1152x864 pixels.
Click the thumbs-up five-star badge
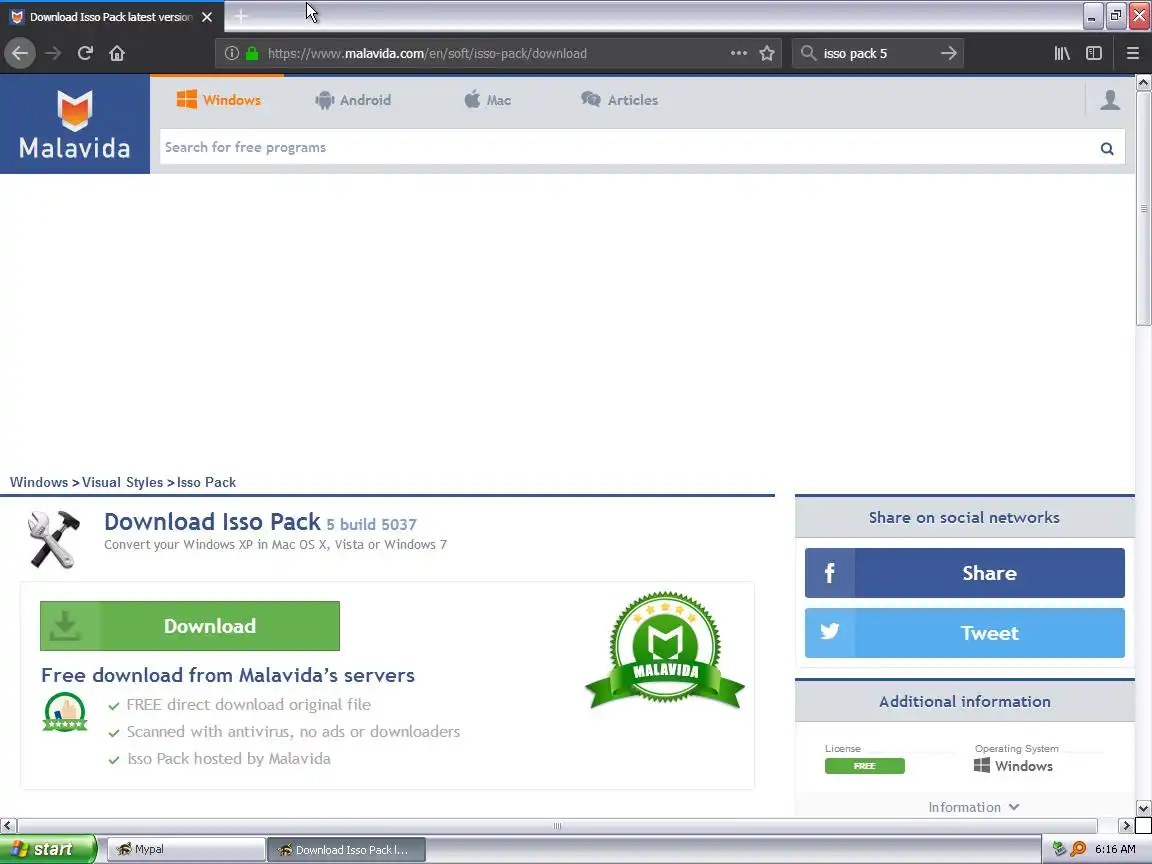pos(65,711)
